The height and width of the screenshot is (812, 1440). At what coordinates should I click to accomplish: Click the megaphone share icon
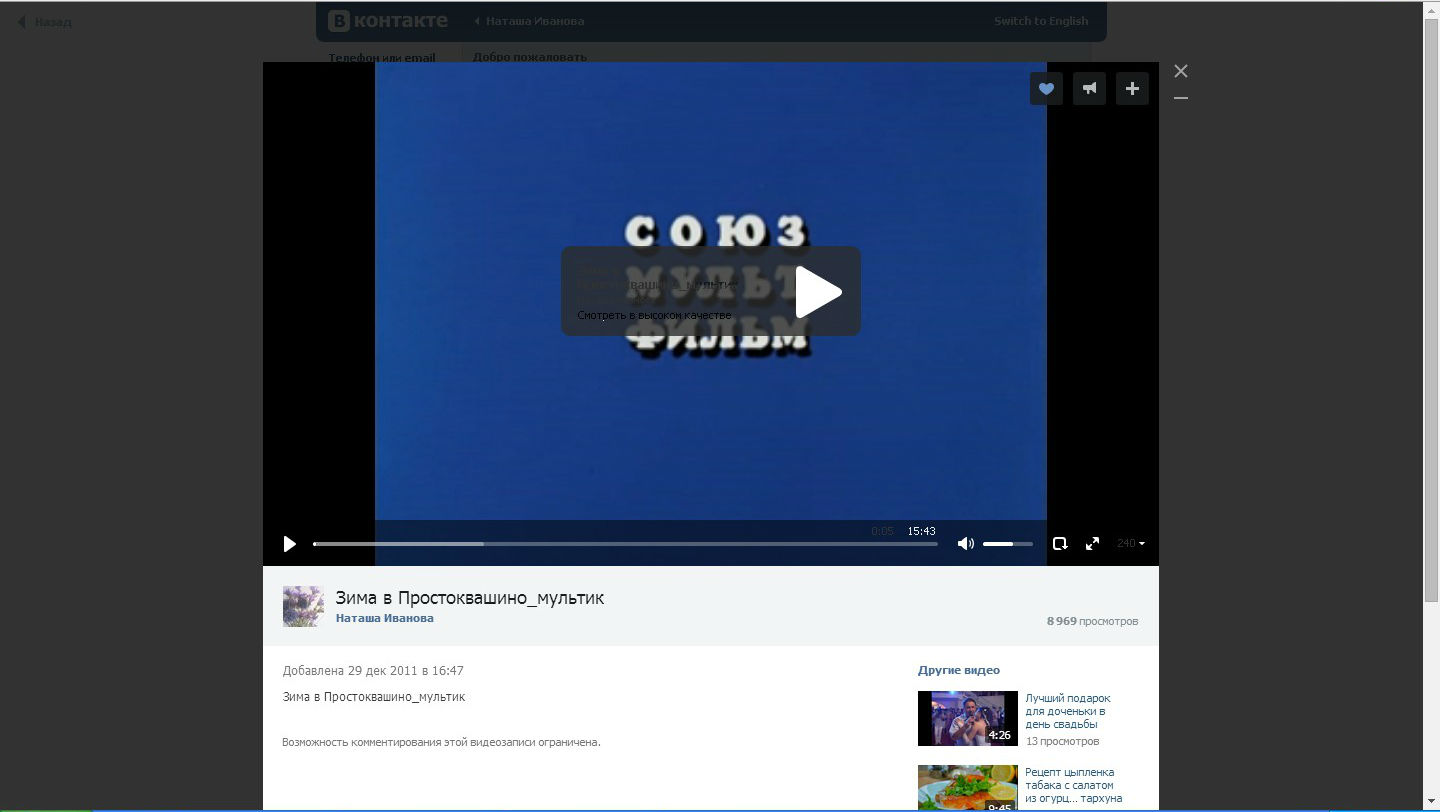pos(1089,89)
